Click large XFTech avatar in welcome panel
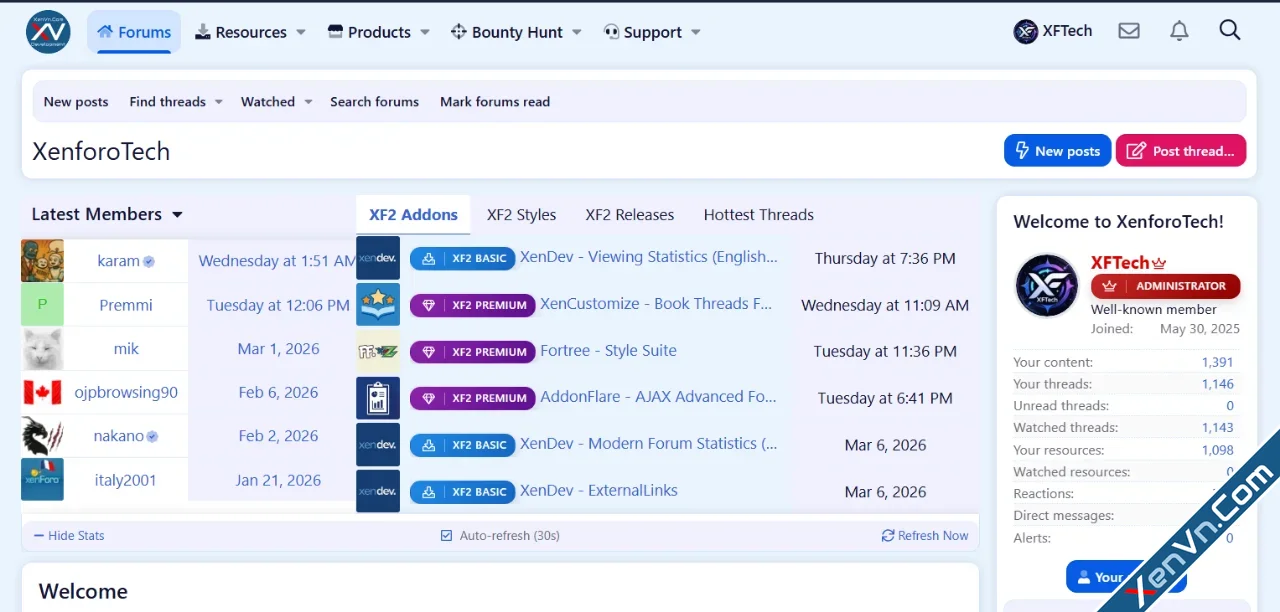 (x=1047, y=285)
